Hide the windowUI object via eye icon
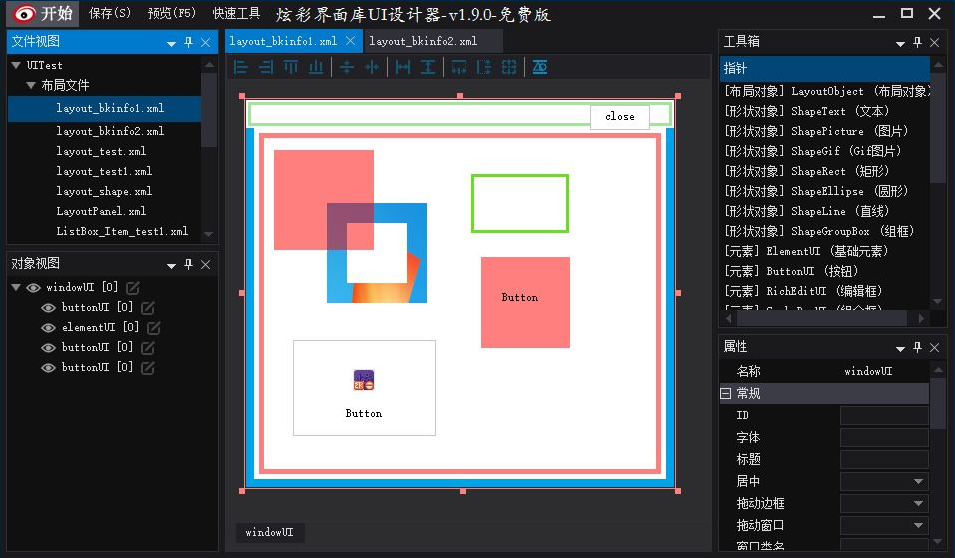This screenshot has width=955, height=558. 33,288
